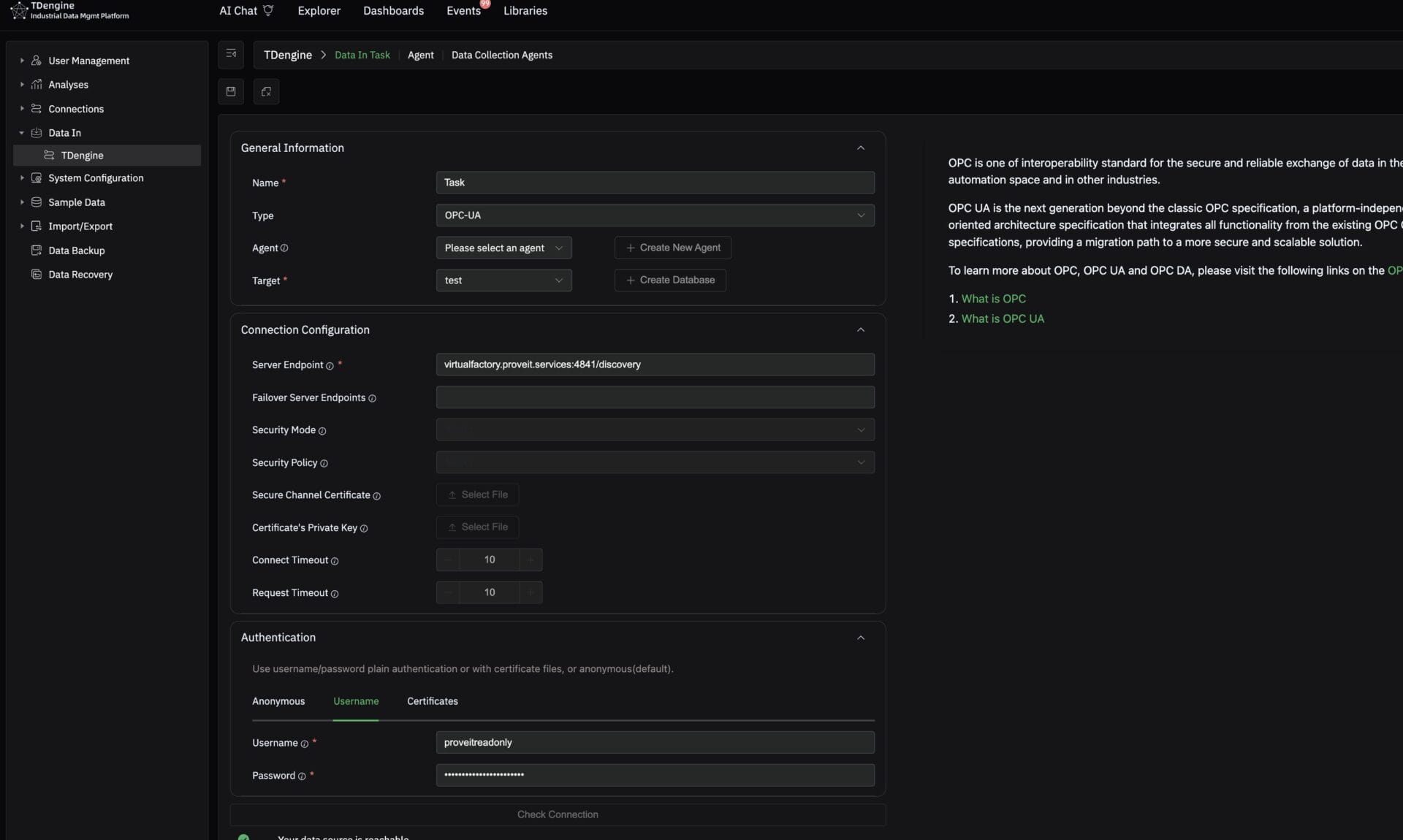Click the info icon beside Security Mode

[x=322, y=431]
